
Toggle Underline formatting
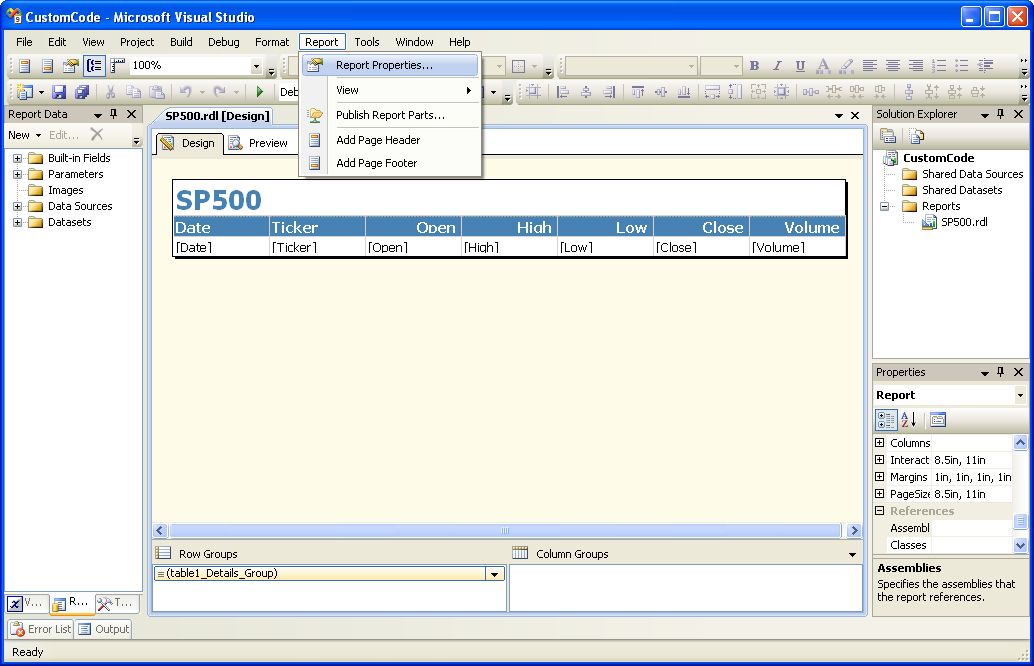click(800, 65)
